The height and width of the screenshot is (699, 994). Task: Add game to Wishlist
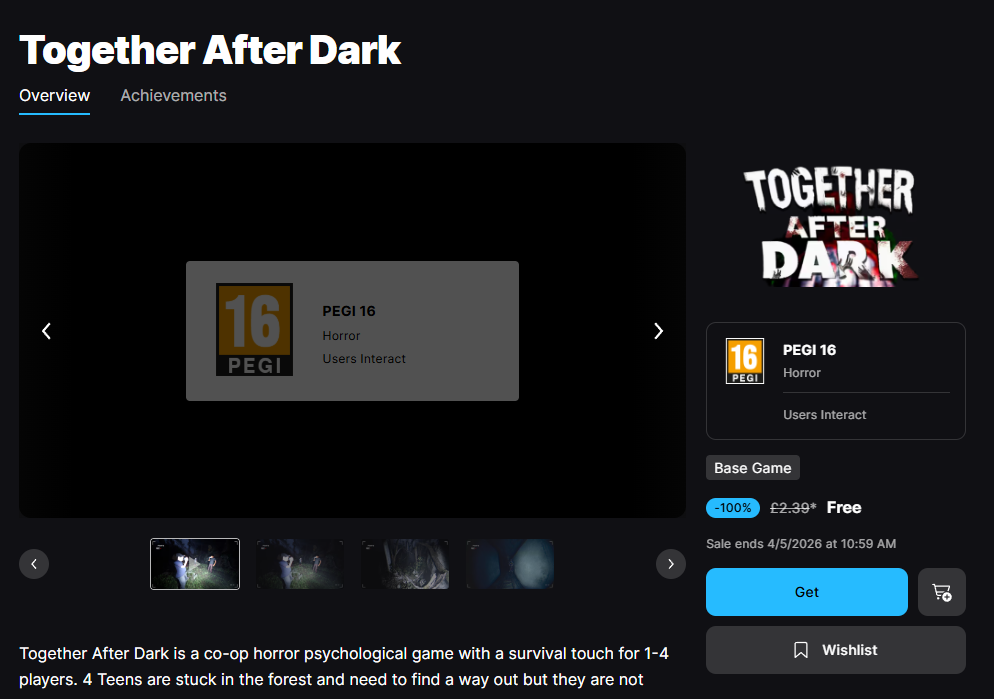coord(835,650)
